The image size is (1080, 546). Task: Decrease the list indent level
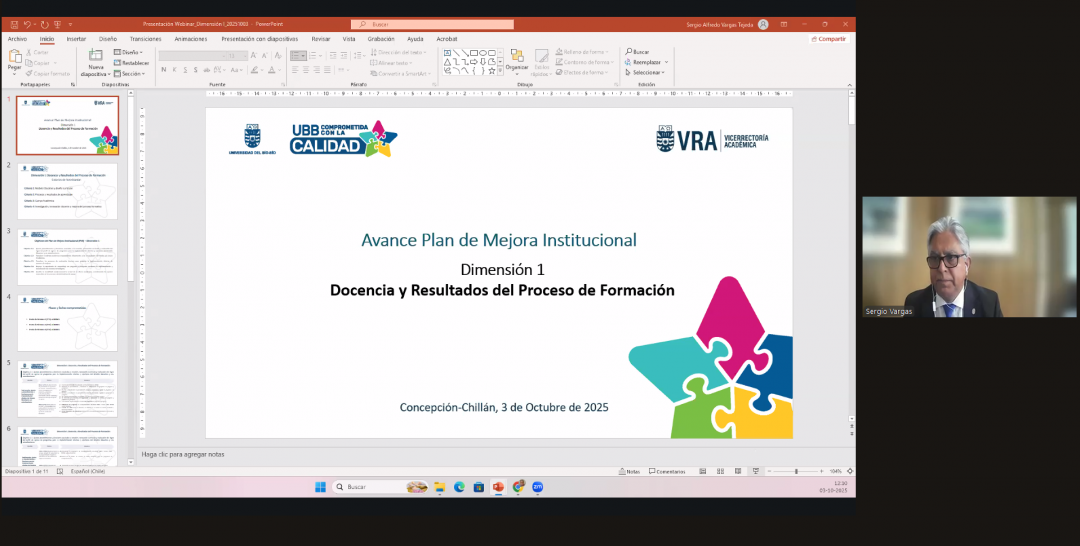(333, 56)
